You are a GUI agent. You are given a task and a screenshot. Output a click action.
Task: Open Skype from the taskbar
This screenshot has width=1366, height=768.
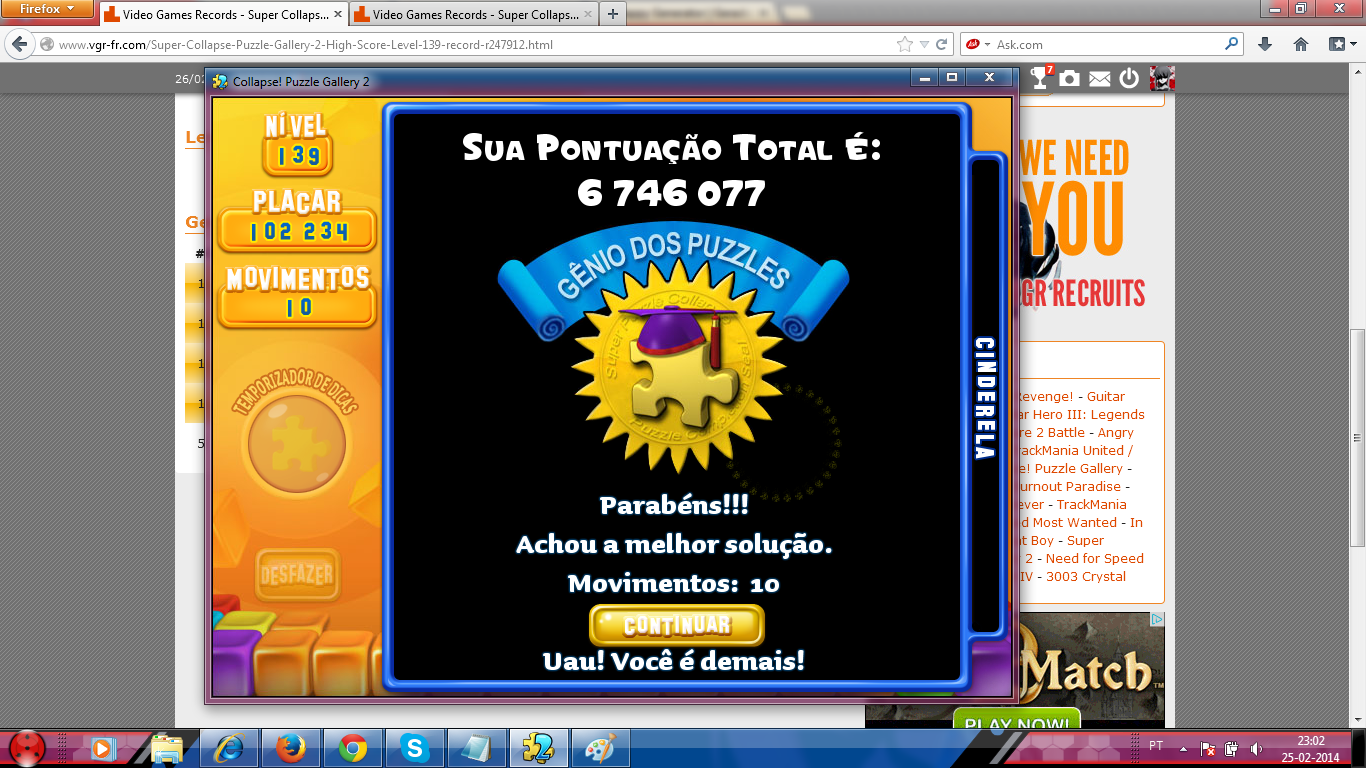(x=414, y=748)
